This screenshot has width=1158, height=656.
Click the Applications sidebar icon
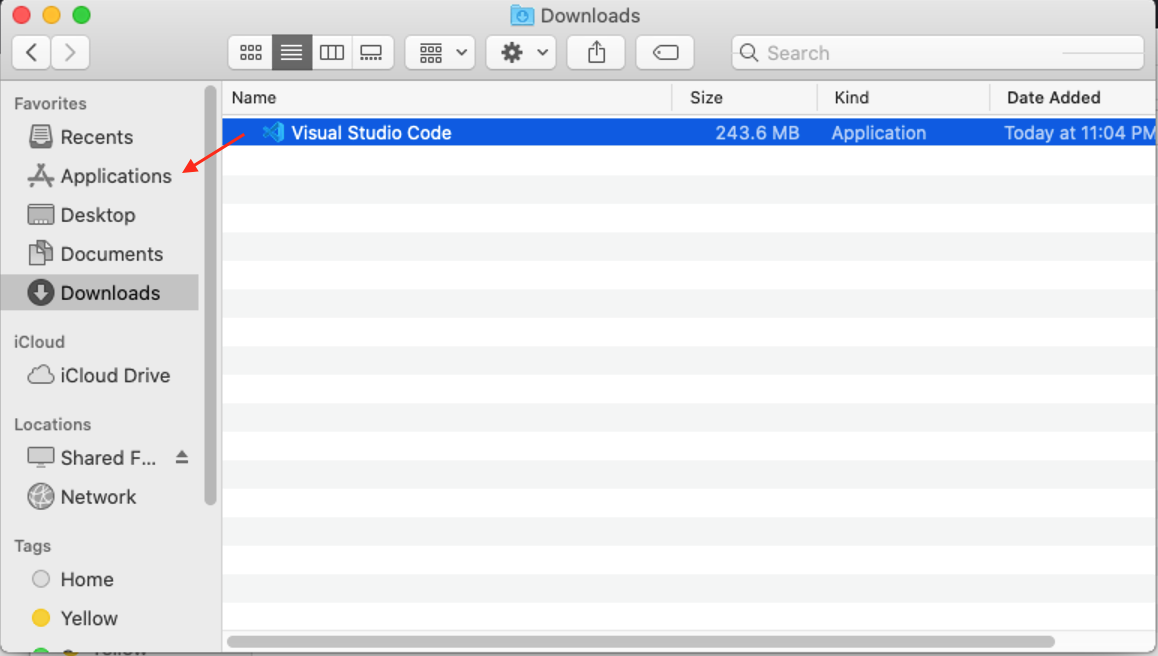tap(41, 175)
